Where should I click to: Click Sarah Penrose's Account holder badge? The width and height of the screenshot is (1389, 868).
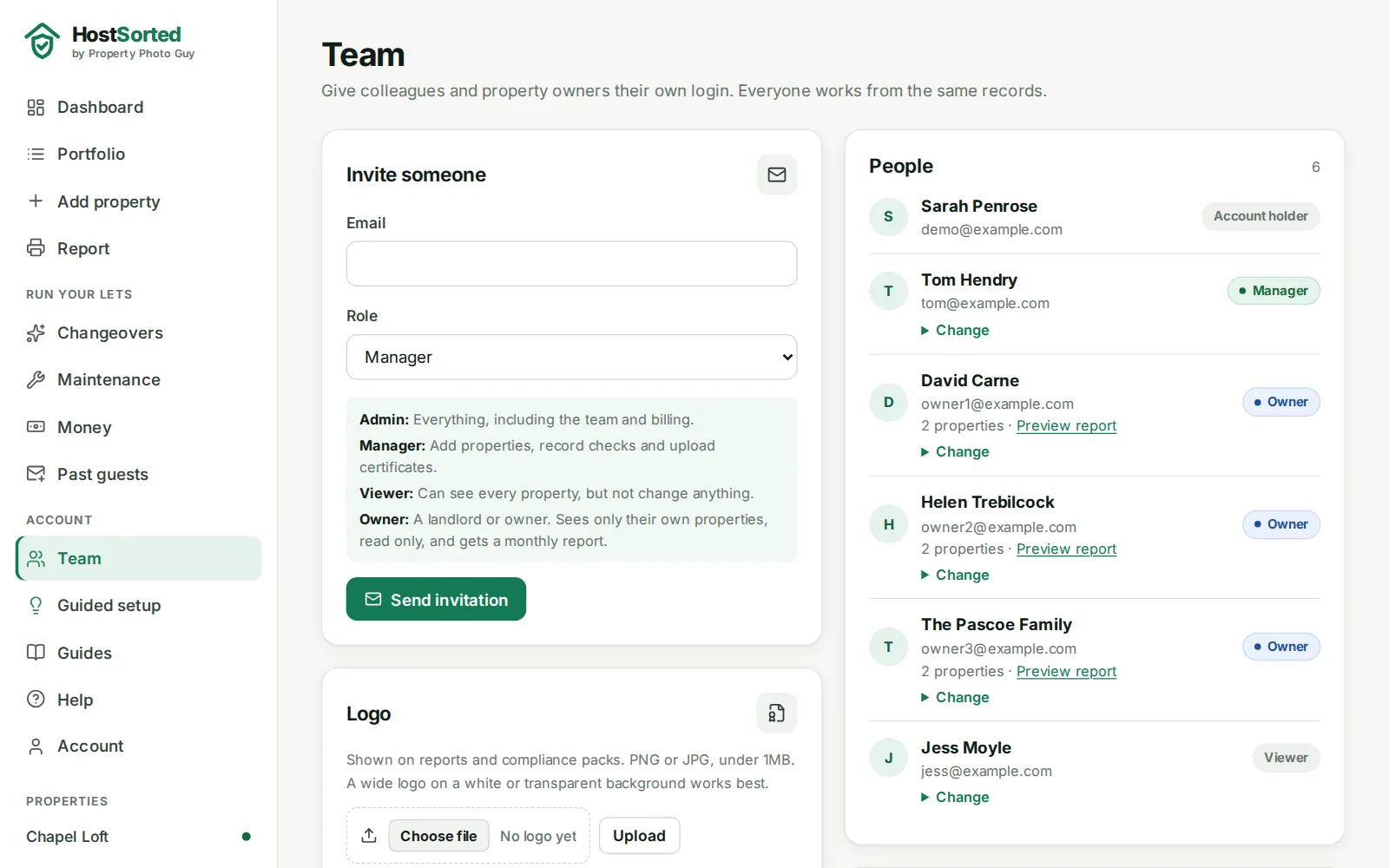pos(1261,216)
